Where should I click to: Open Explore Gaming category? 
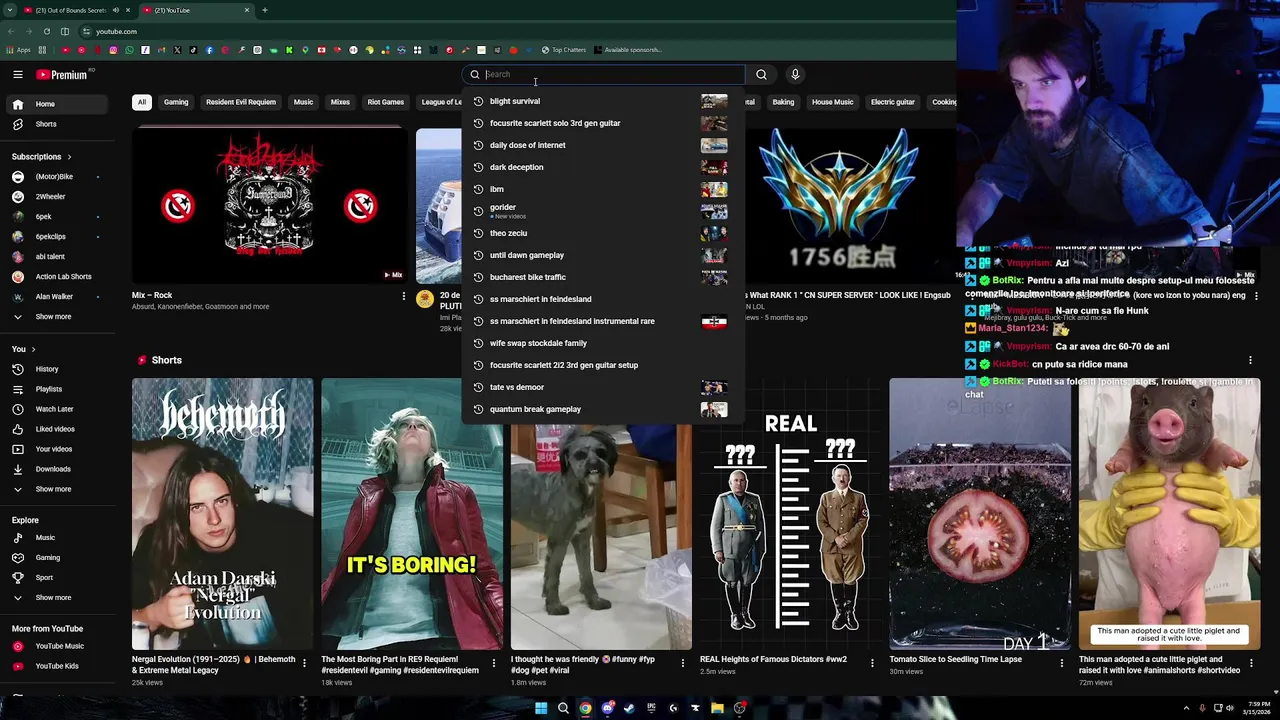click(x=58, y=558)
